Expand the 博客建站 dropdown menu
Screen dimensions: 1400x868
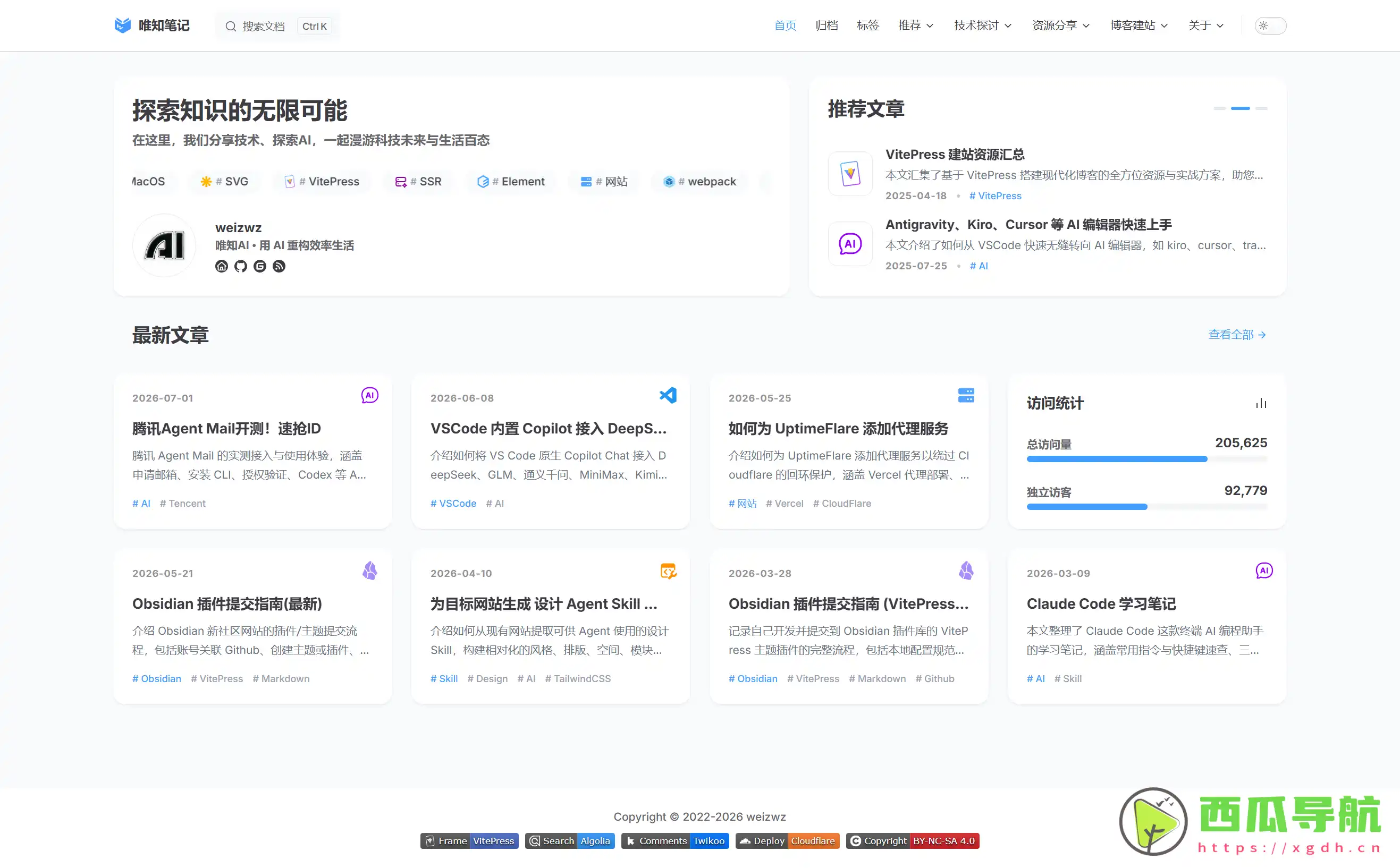coord(1138,25)
